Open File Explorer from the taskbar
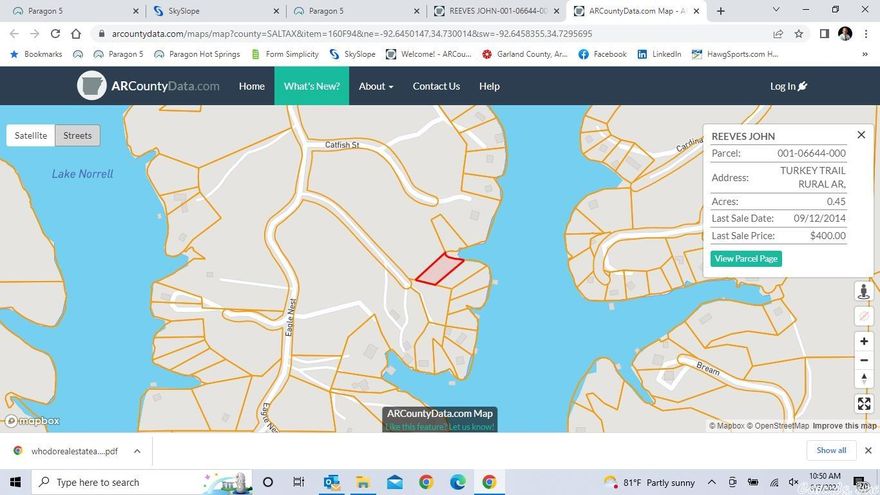The height and width of the screenshot is (495, 880). pos(363,482)
